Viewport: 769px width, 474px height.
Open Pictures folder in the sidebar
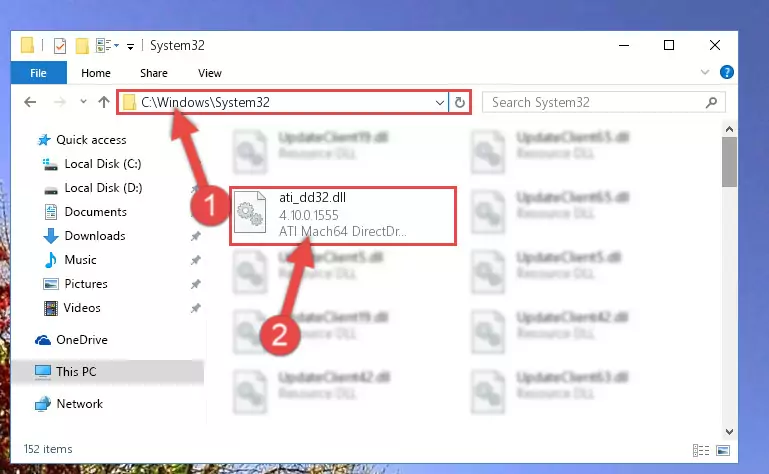pyautogui.click(x=86, y=284)
